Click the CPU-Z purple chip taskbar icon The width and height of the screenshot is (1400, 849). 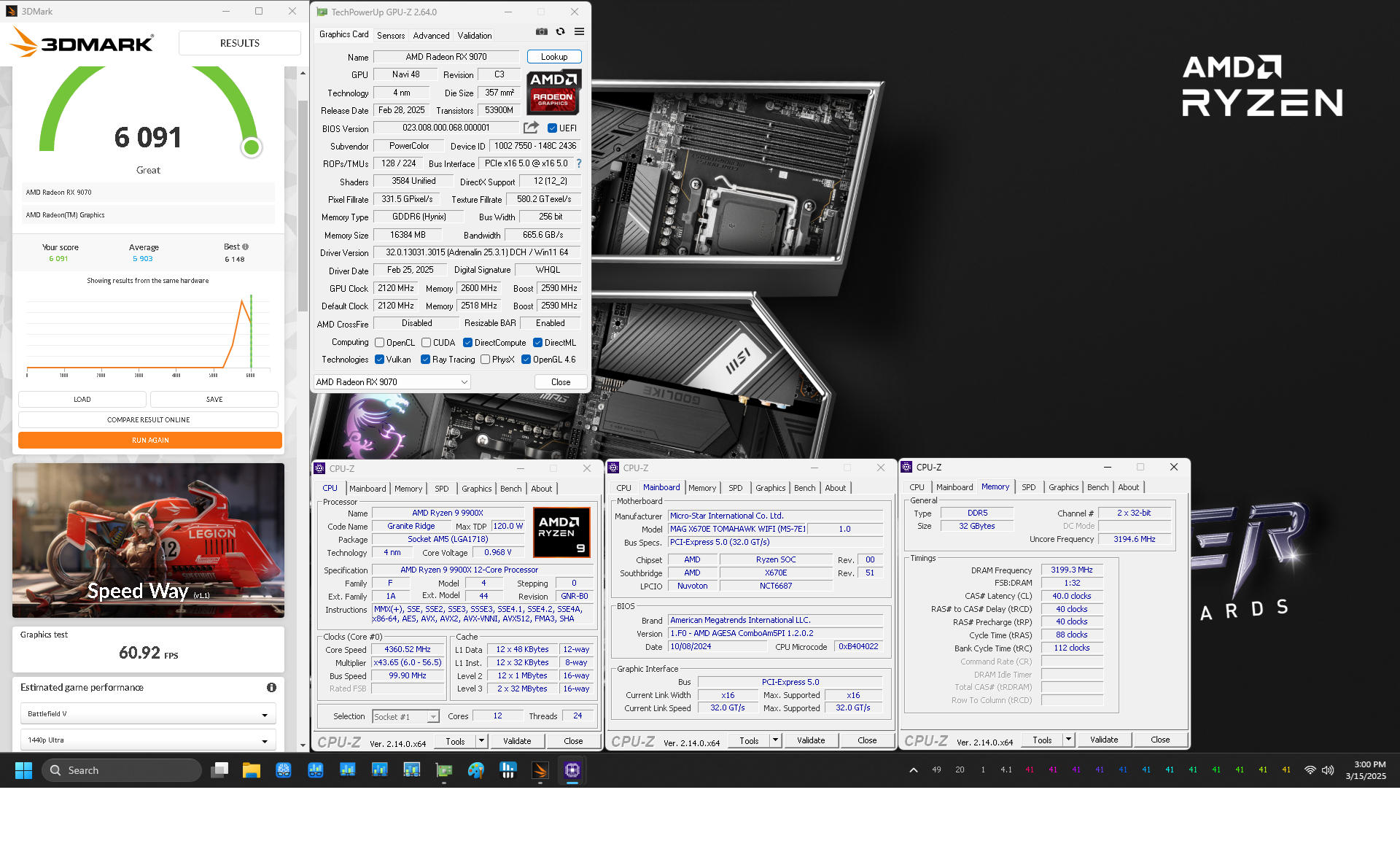click(572, 770)
